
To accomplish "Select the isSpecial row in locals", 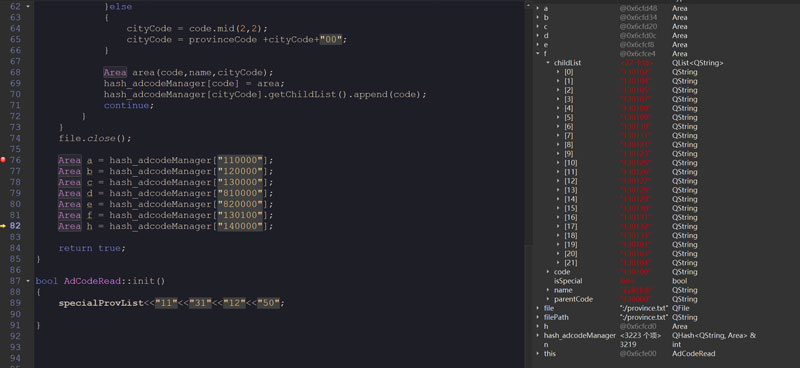I will point(666,281).
